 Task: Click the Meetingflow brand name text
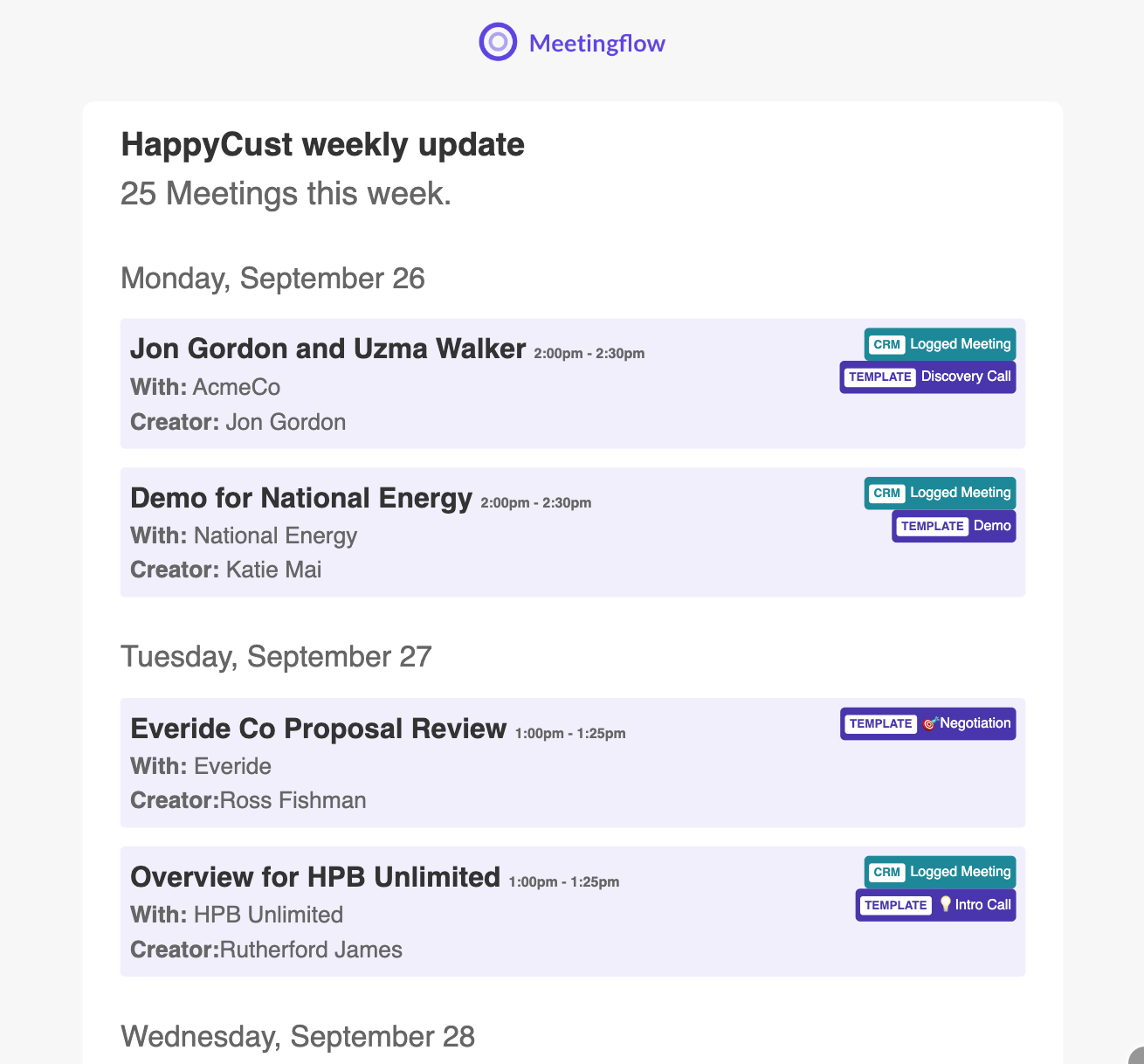[x=597, y=43]
